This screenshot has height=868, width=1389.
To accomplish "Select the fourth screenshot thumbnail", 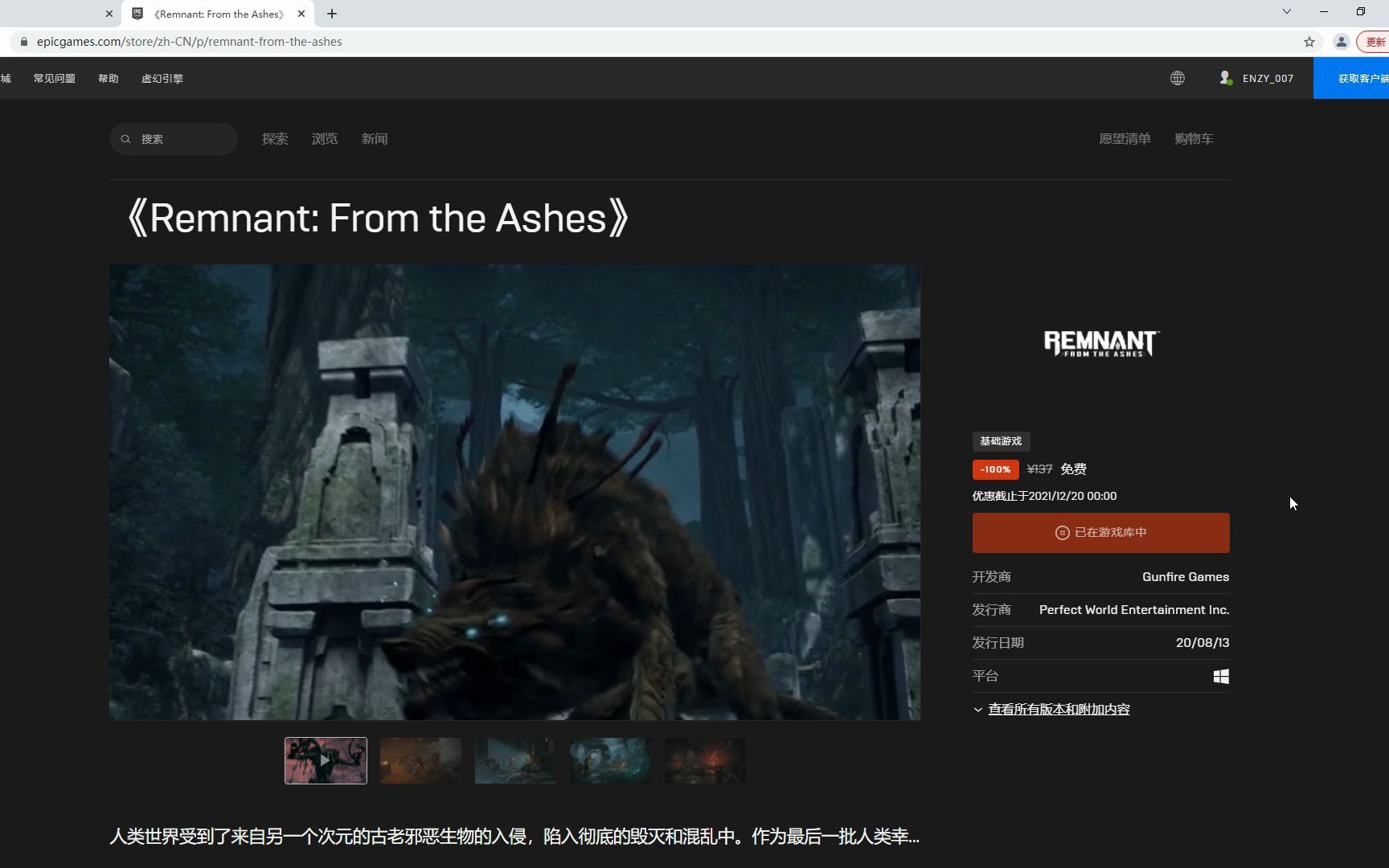I will tap(610, 760).
